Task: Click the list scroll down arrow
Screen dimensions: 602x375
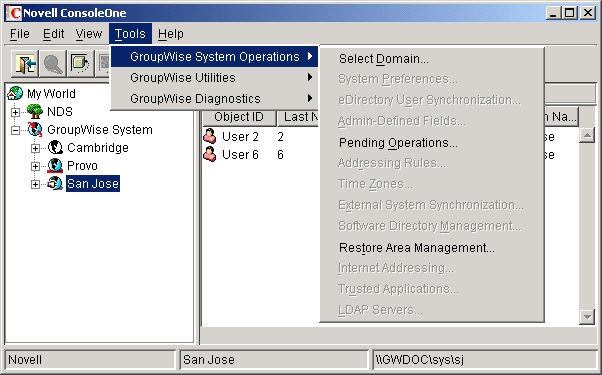Action: pyautogui.click(x=587, y=317)
